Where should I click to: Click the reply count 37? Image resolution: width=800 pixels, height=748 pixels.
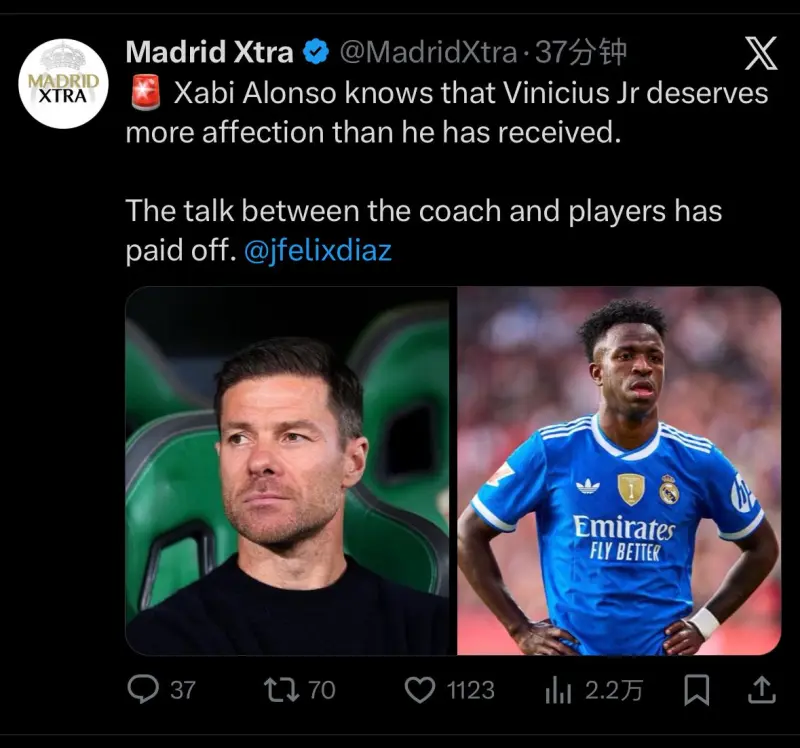click(x=183, y=690)
